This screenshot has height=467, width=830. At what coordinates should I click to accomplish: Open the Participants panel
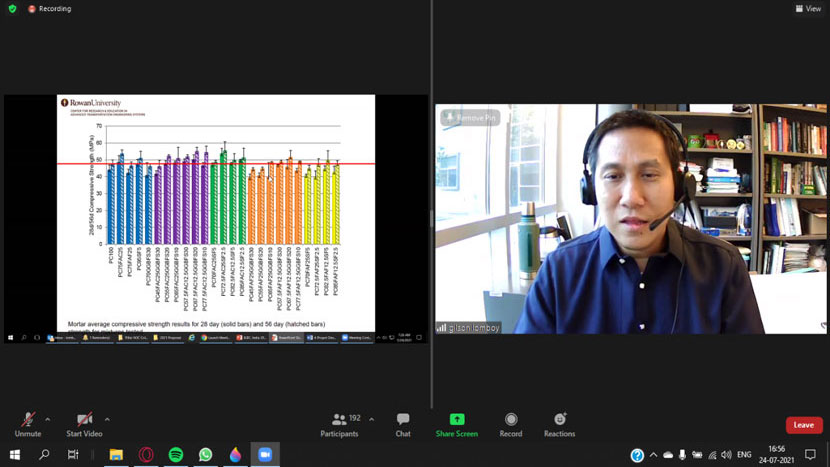pos(339,424)
